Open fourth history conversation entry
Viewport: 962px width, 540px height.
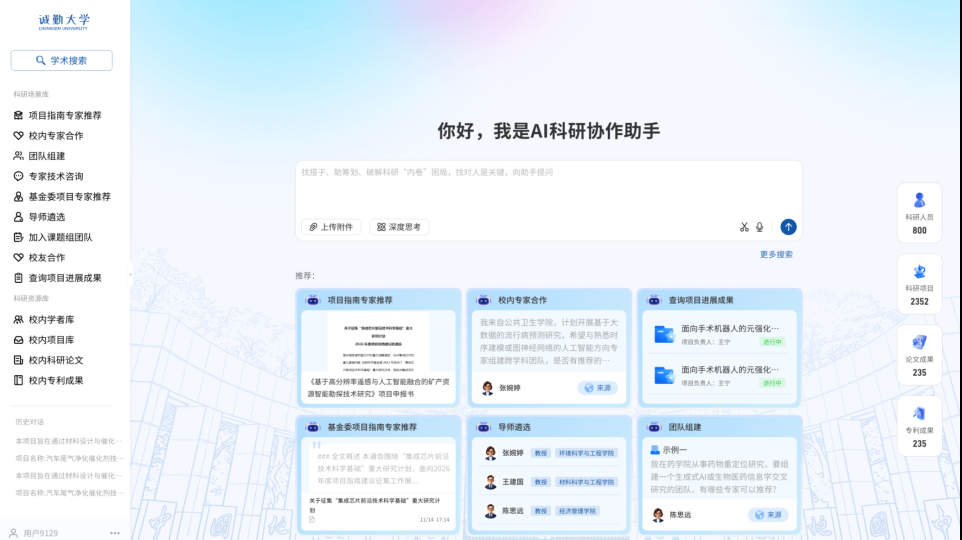point(69,492)
